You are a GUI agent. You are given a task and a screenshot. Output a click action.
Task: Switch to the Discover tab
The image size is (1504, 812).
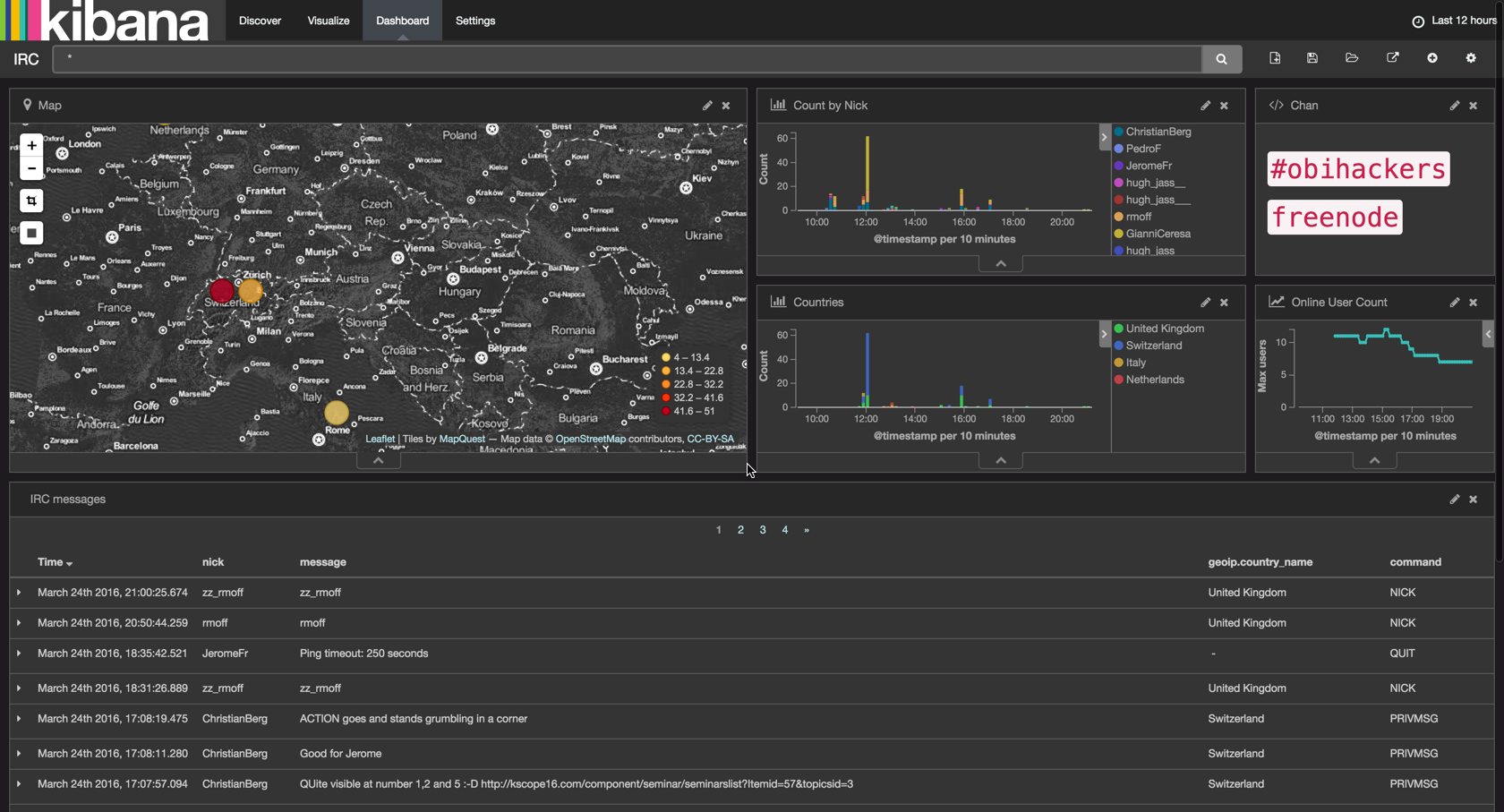click(260, 20)
